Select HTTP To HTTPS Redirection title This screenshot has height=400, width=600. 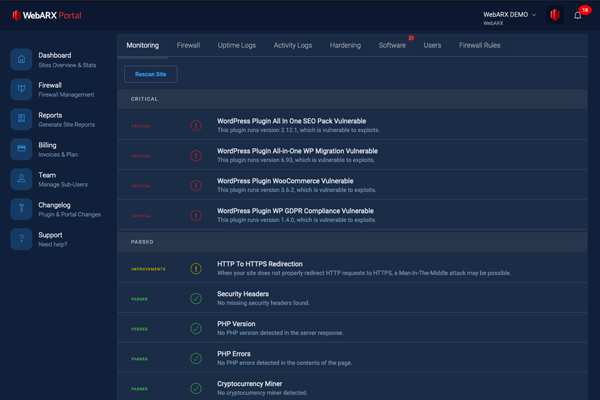pos(260,264)
